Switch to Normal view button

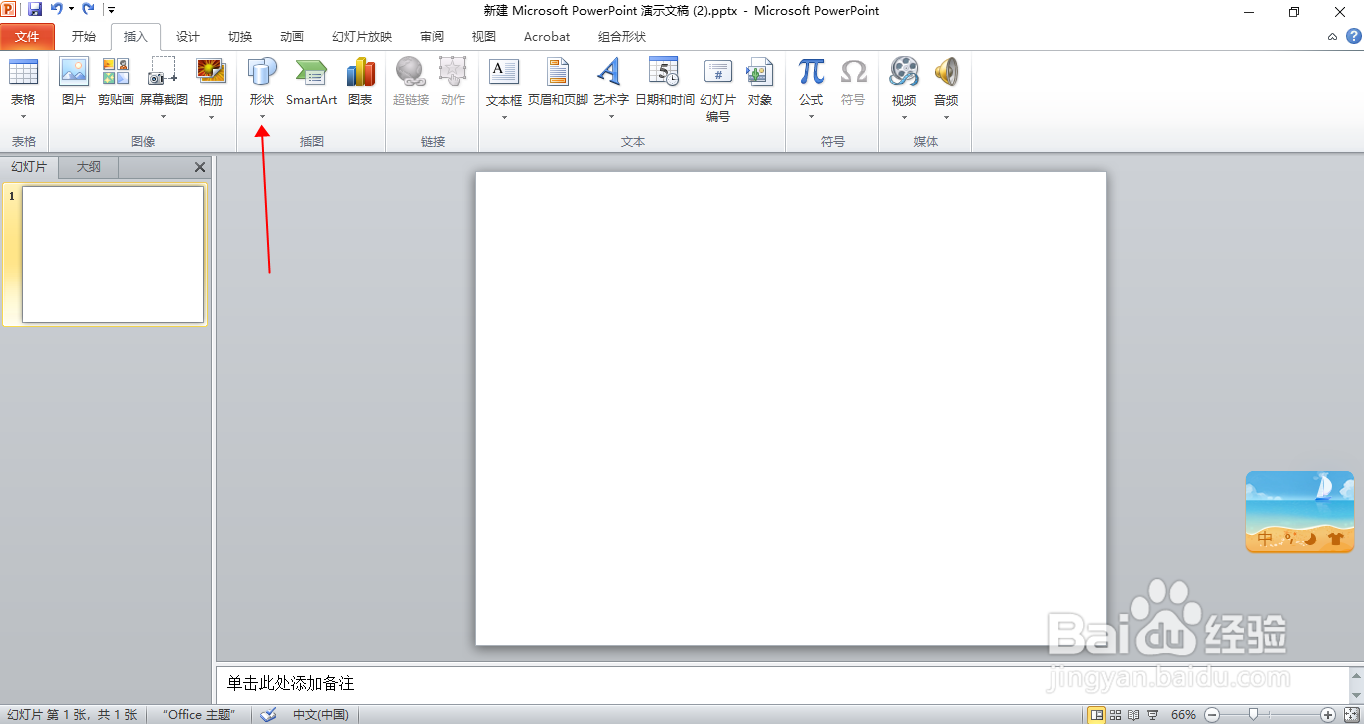pos(1097,714)
